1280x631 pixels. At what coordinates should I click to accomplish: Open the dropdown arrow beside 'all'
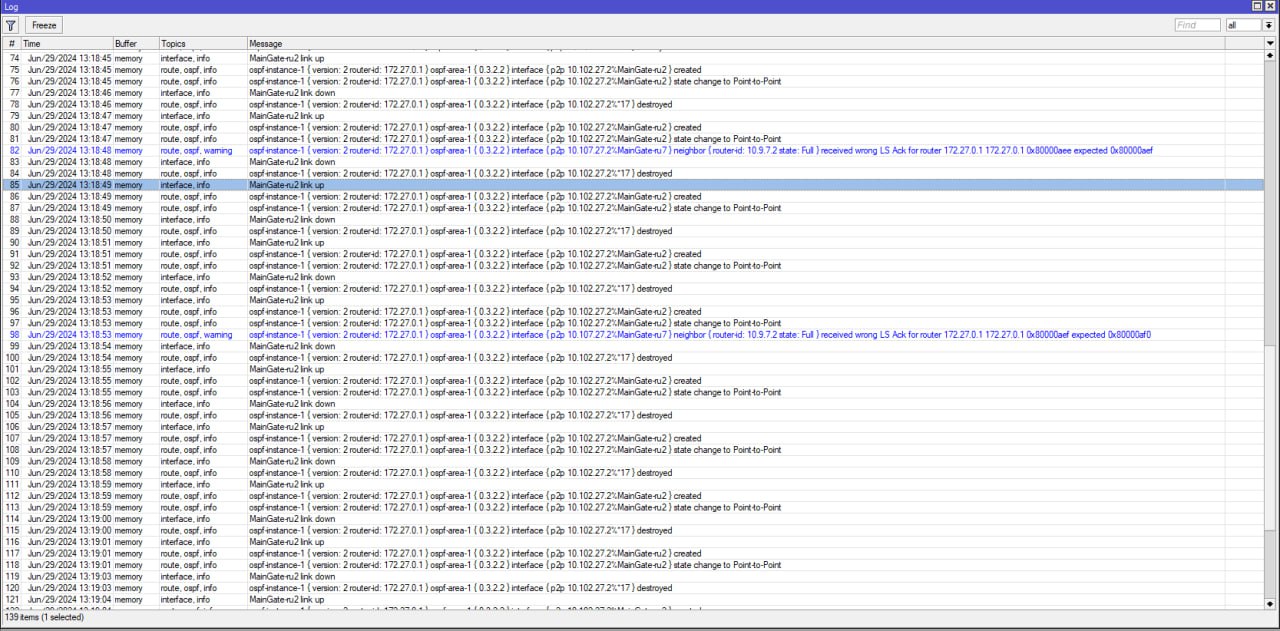click(x=1269, y=25)
